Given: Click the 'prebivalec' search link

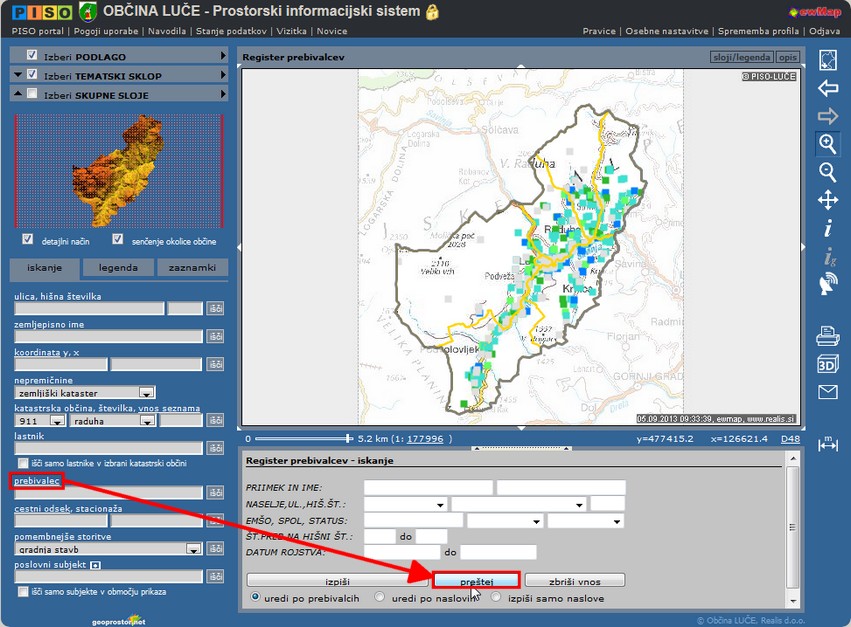Looking at the screenshot, I should [37, 482].
